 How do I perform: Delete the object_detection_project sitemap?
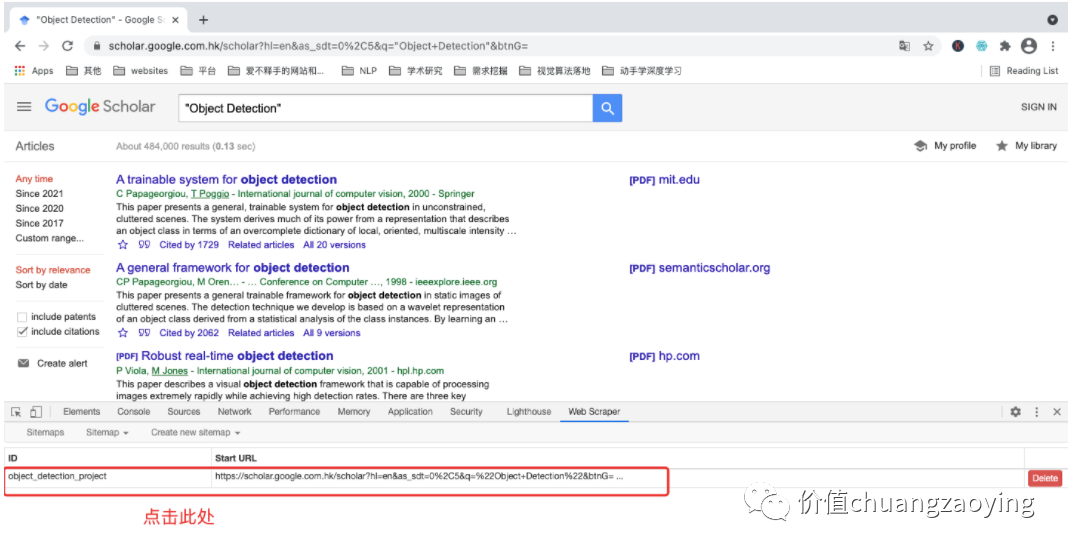click(1044, 478)
